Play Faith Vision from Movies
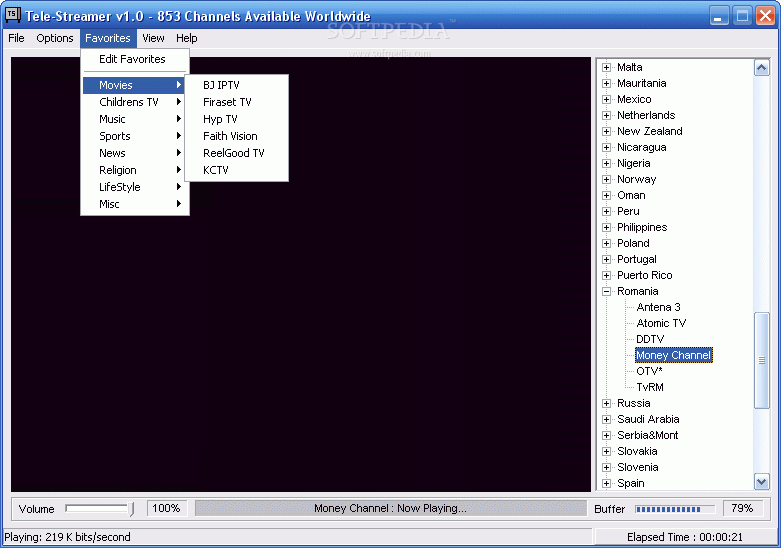 click(x=237, y=136)
